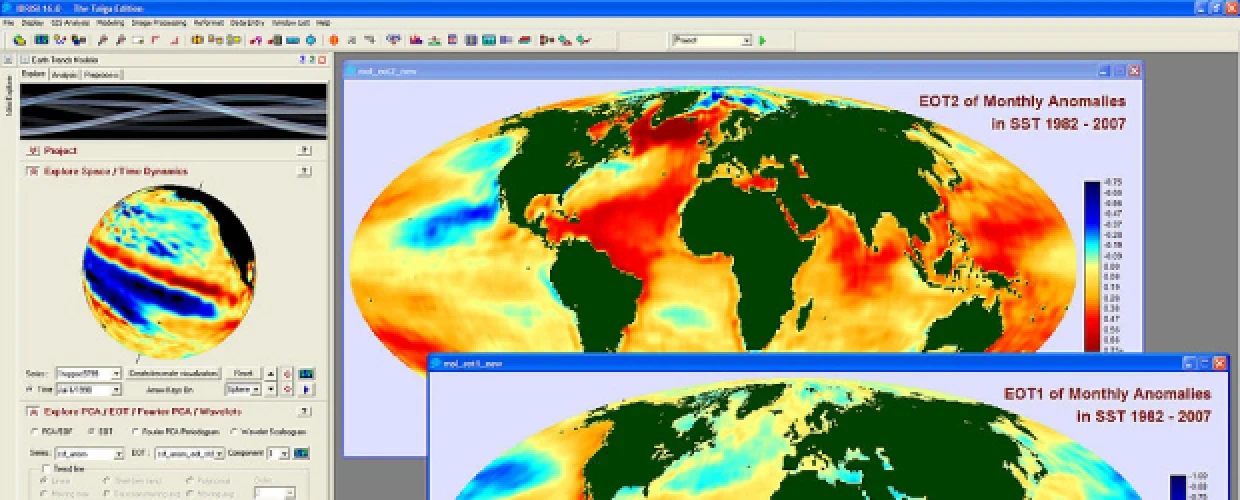The image size is (1240, 500).
Task: Close the Earth Trends Modeler panel
Action: 322,60
